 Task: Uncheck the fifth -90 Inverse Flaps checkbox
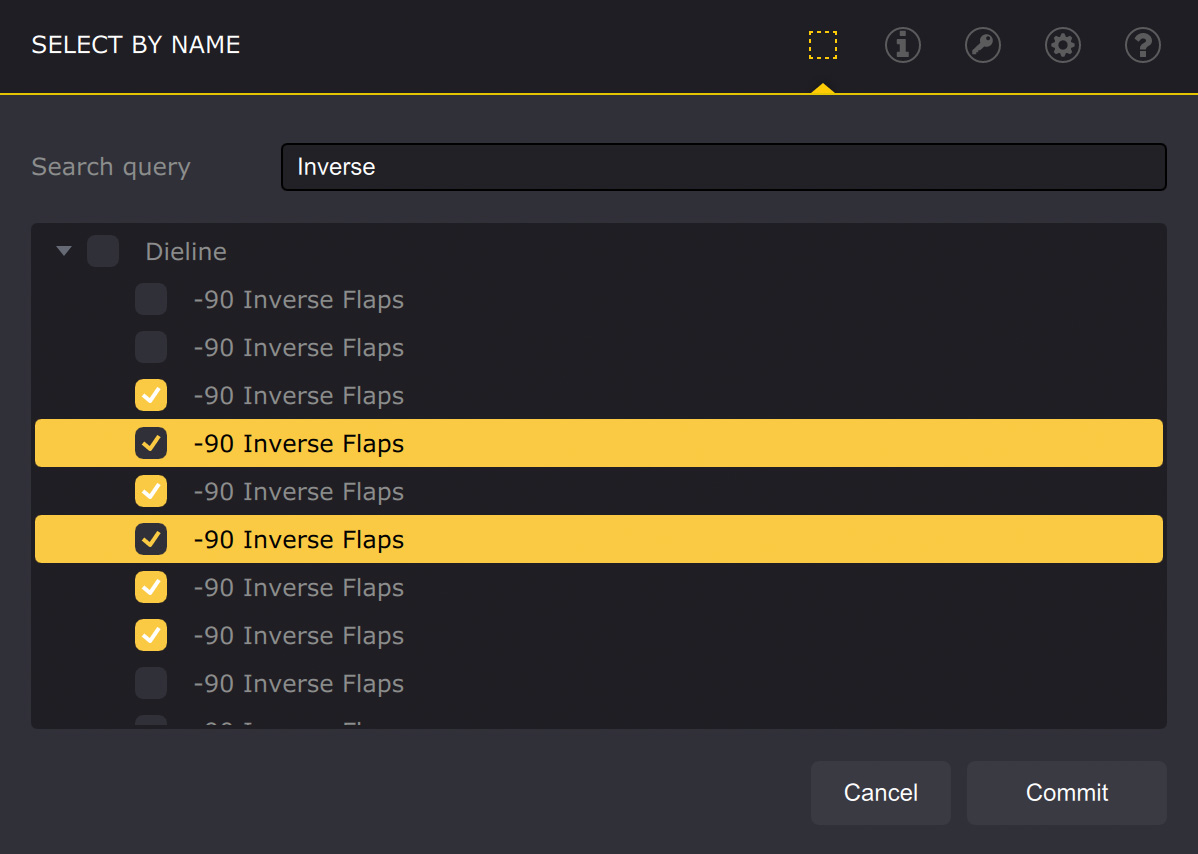pyautogui.click(x=150, y=491)
